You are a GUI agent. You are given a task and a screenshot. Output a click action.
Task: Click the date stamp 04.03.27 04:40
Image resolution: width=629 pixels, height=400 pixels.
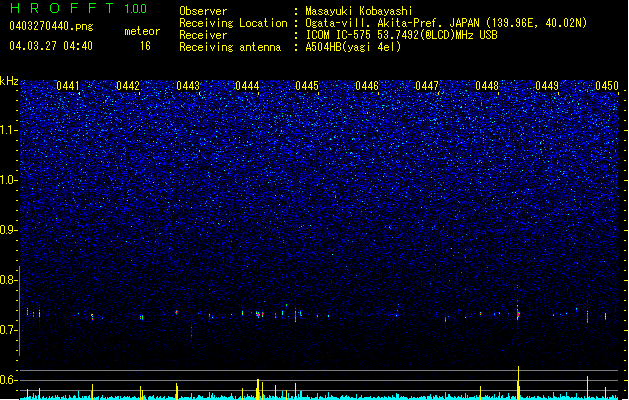point(51,46)
